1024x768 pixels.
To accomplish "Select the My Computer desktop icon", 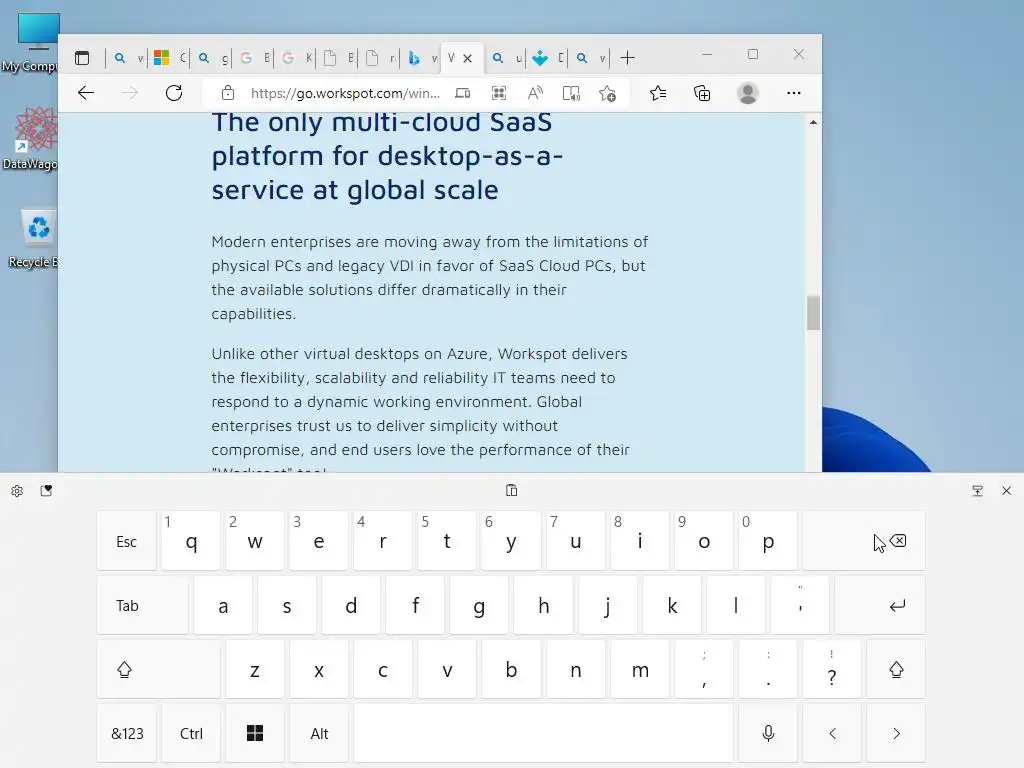I will tap(30, 43).
